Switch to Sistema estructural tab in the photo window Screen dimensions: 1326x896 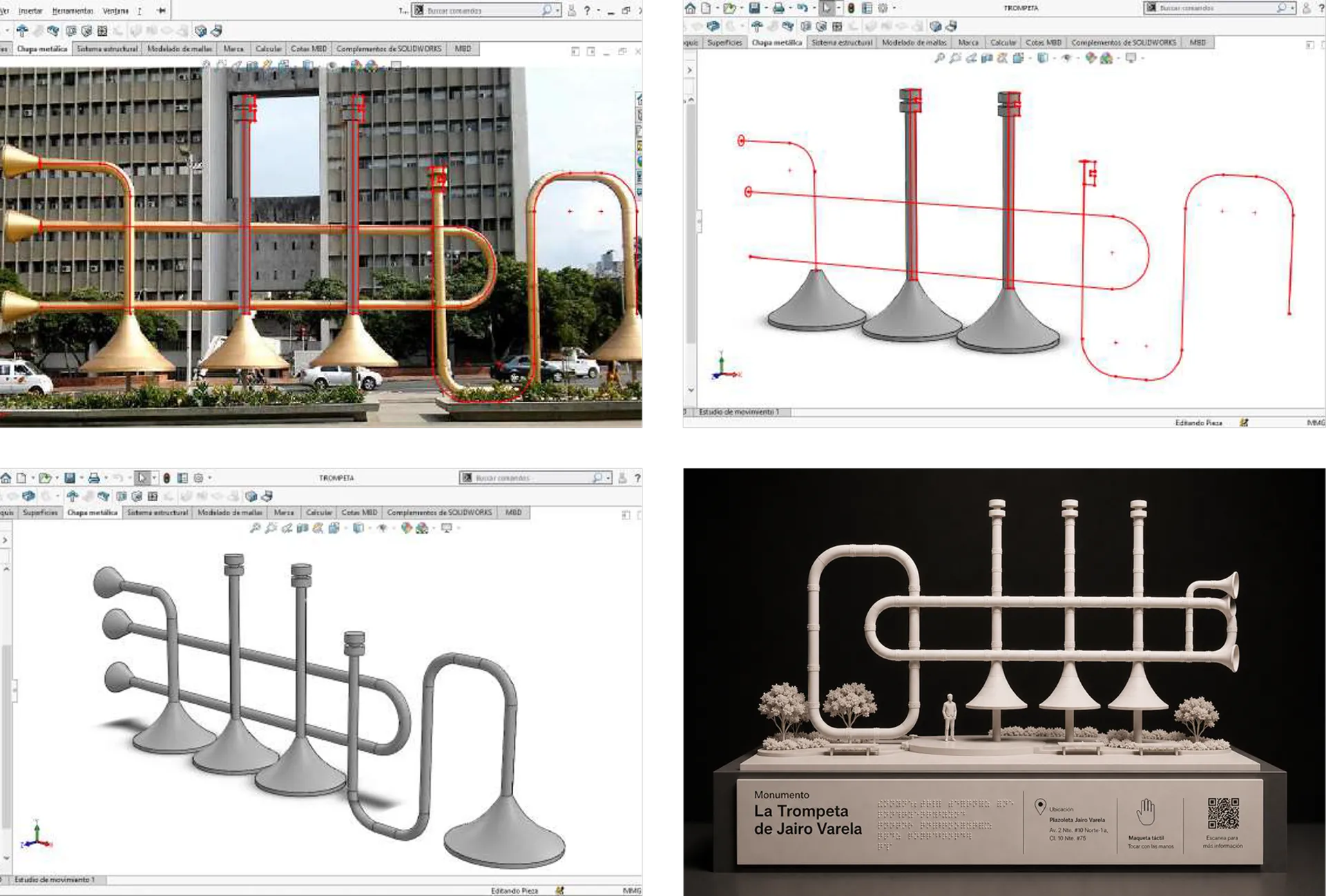tap(107, 49)
